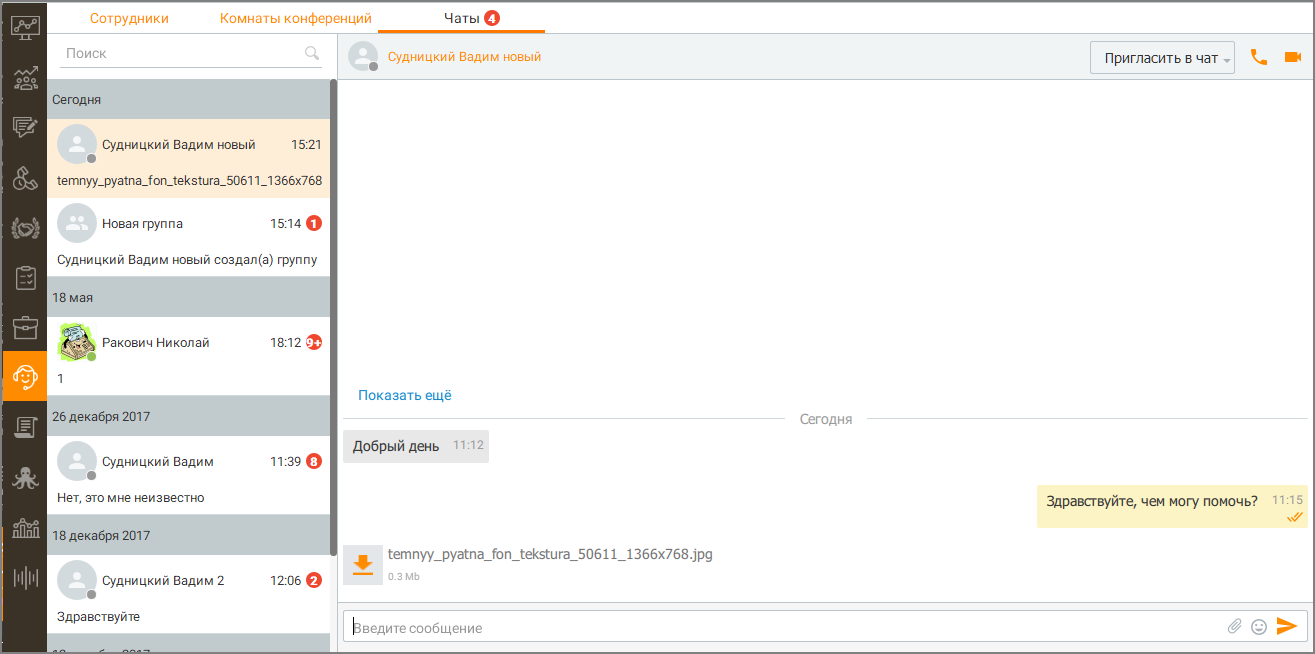Open the octopus sidebar icon
Image resolution: width=1315 pixels, height=654 pixels.
25,477
